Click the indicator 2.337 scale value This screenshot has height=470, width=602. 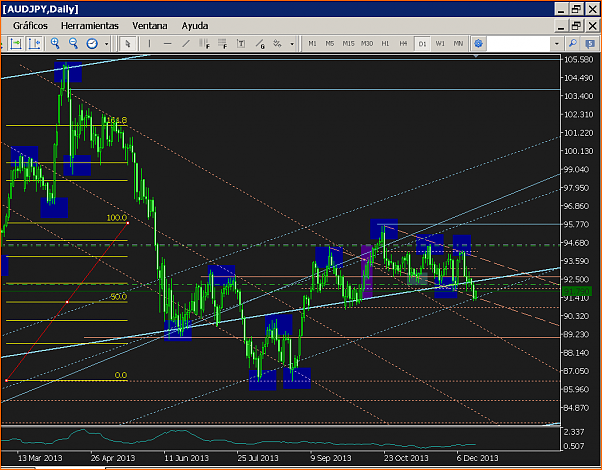pyautogui.click(x=574, y=432)
